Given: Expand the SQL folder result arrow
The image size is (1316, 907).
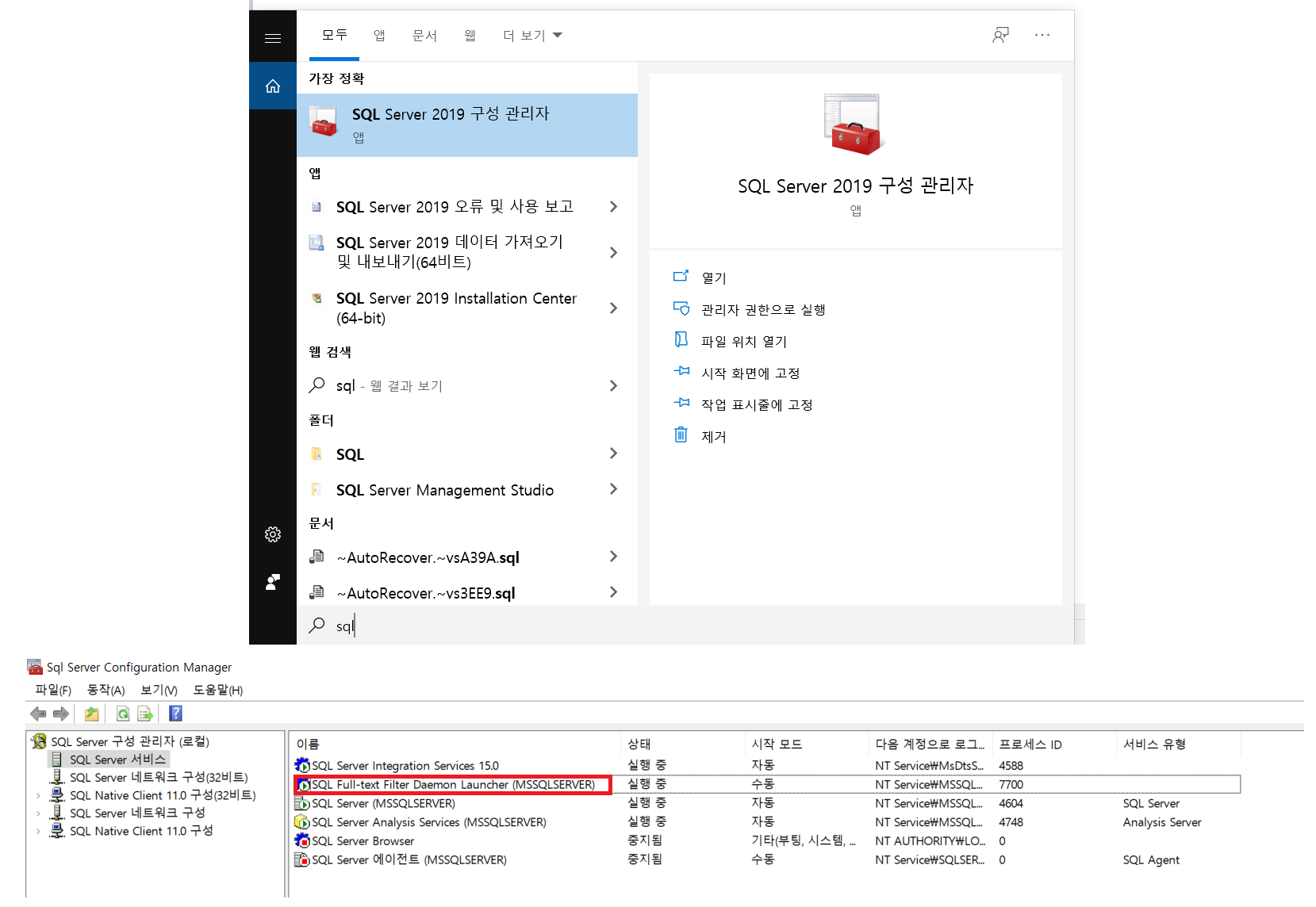Looking at the screenshot, I should [x=613, y=453].
